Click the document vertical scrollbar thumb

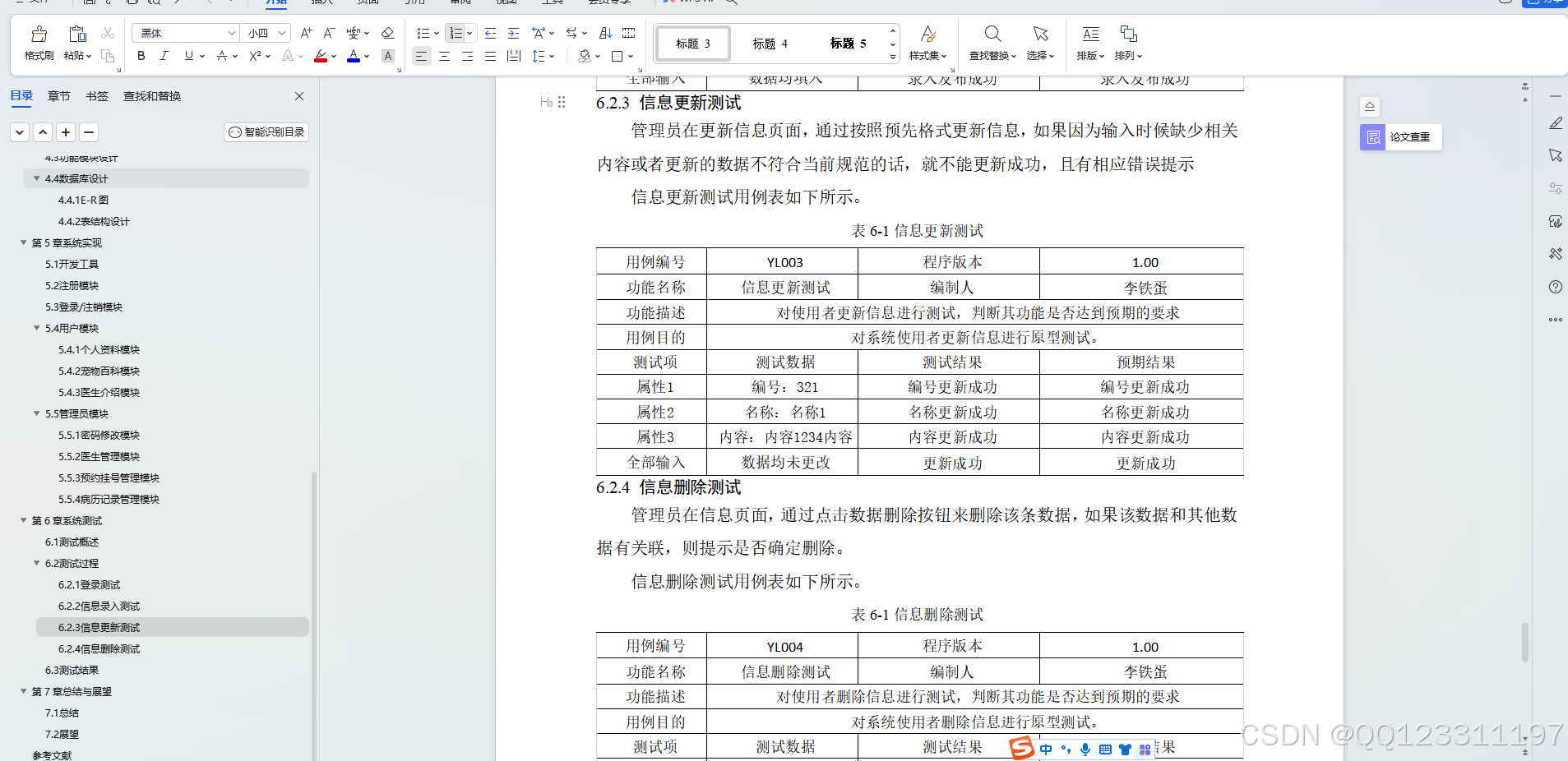click(x=1525, y=643)
